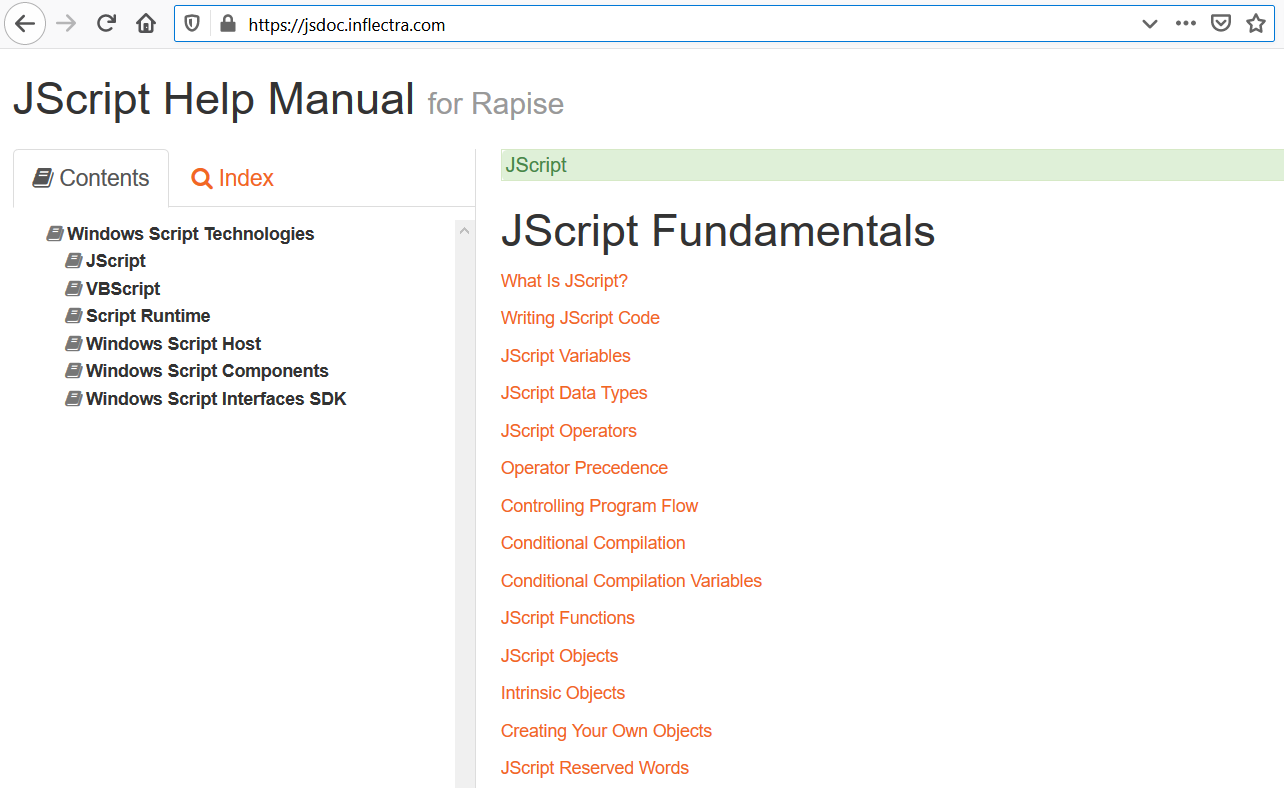Follow the JScript Operators link
Image resolution: width=1284 pixels, height=788 pixels.
point(568,431)
